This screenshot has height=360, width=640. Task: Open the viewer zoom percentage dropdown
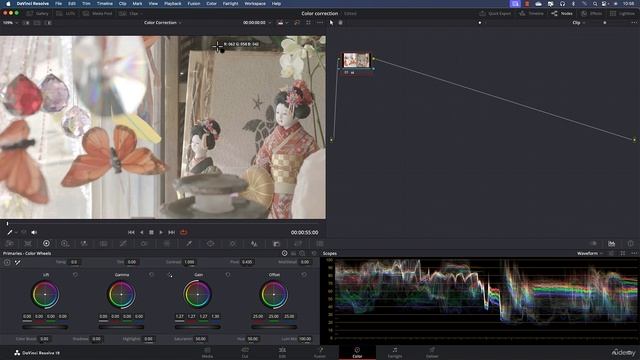pos(11,23)
